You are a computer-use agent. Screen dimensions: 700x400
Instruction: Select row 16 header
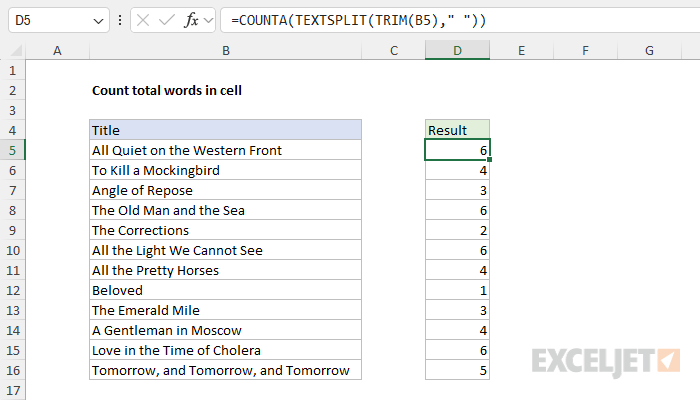(x=12, y=370)
